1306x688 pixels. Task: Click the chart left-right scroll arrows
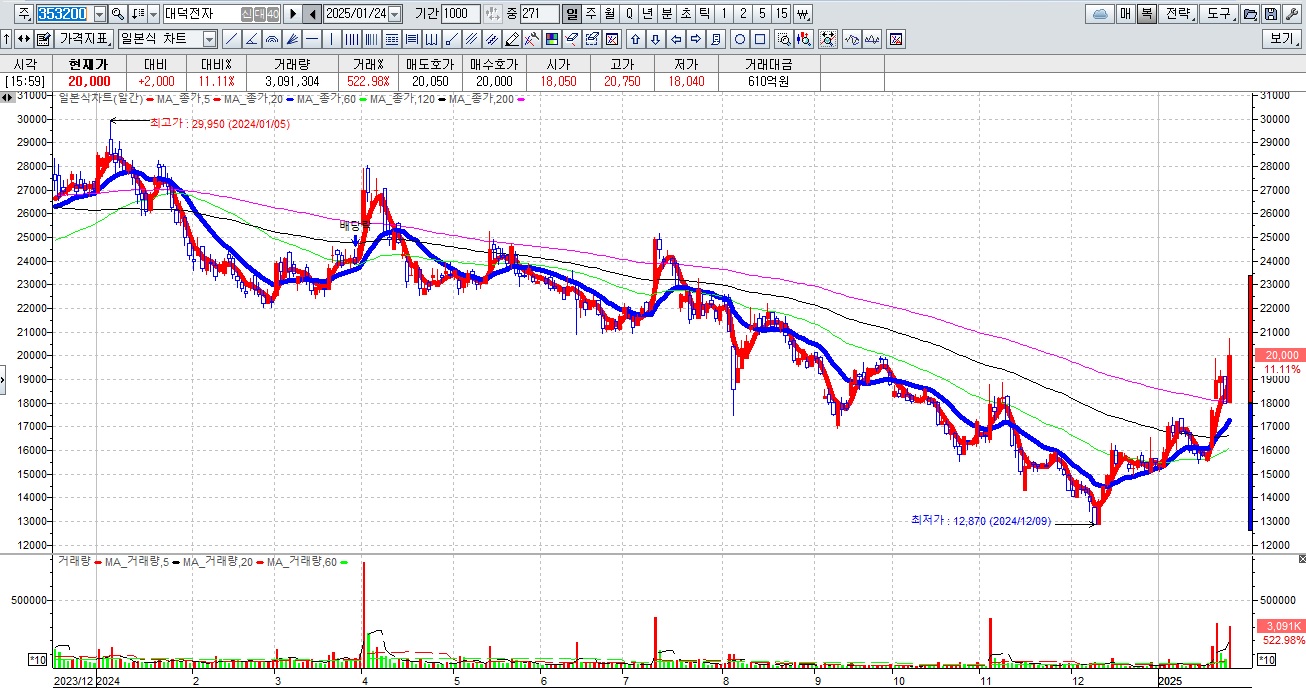coord(7,97)
